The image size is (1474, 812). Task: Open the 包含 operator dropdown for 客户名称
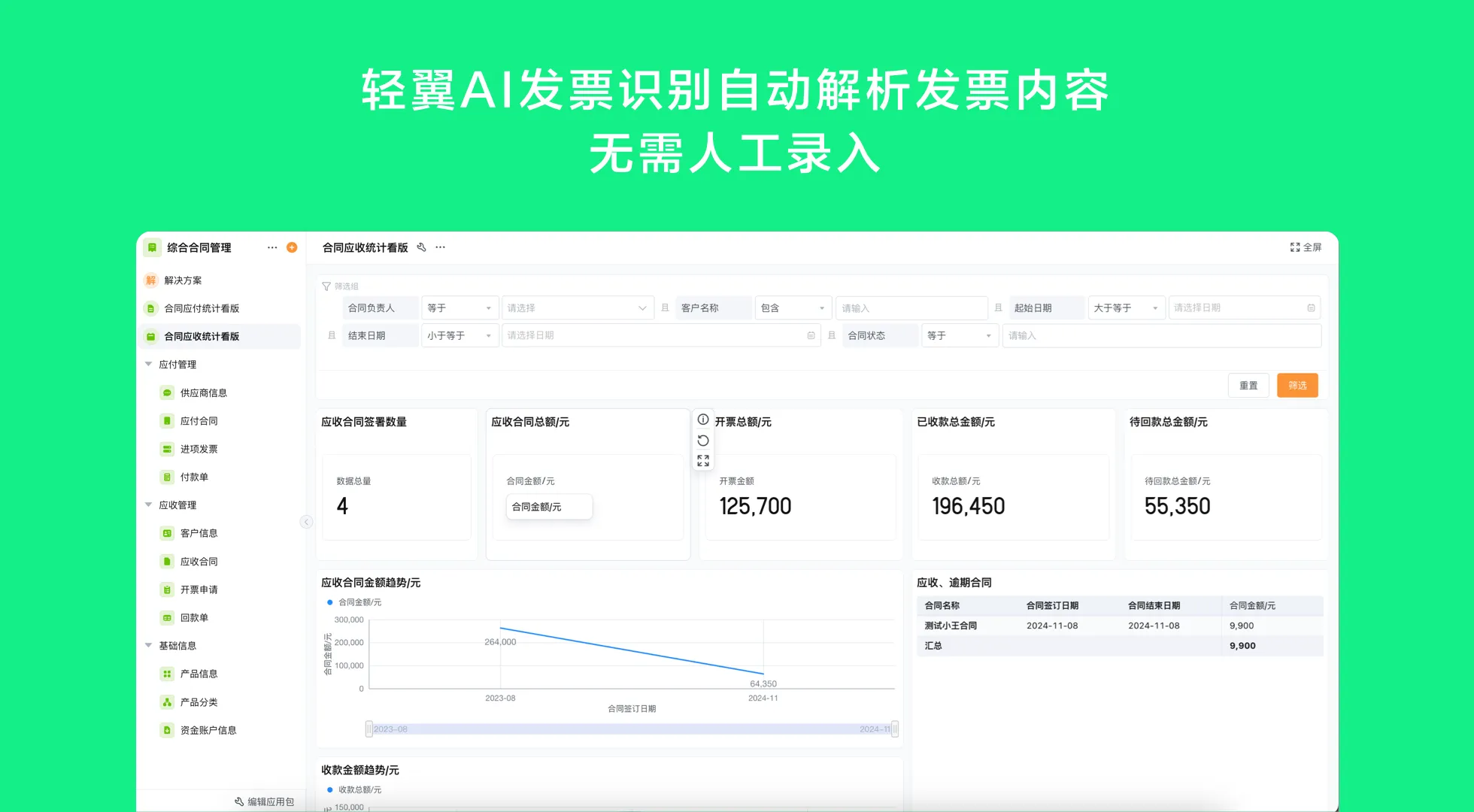tap(793, 308)
